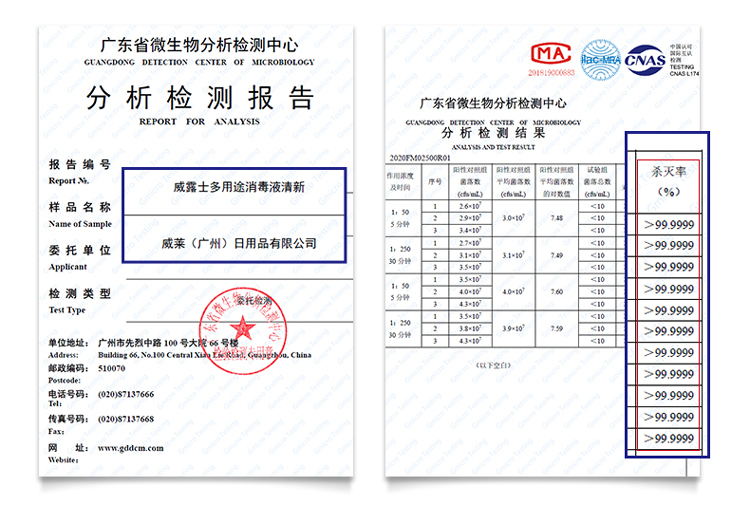Click the Name of Sample label
The height and width of the screenshot is (524, 750).
coord(80,224)
